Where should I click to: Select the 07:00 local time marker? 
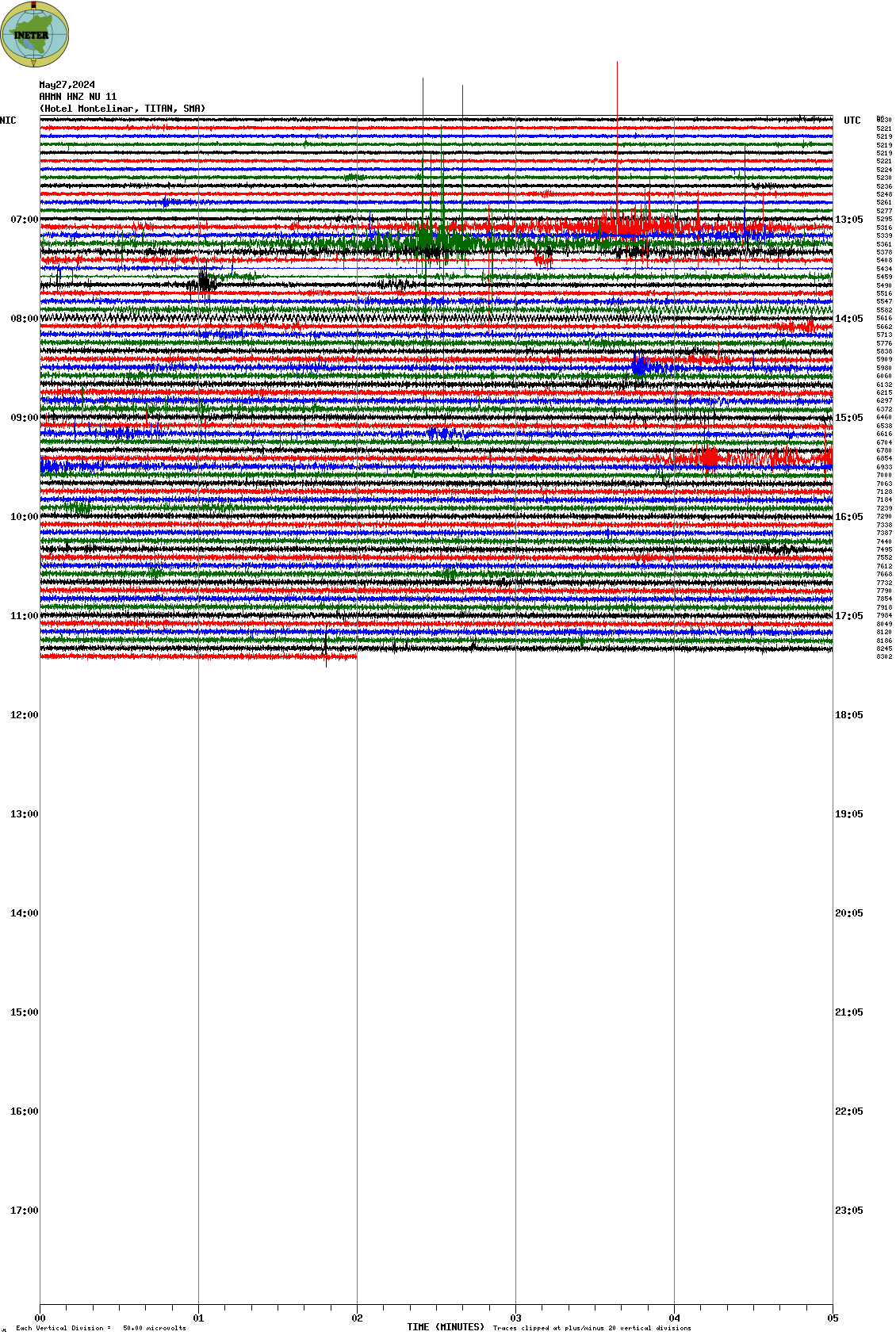24,220
